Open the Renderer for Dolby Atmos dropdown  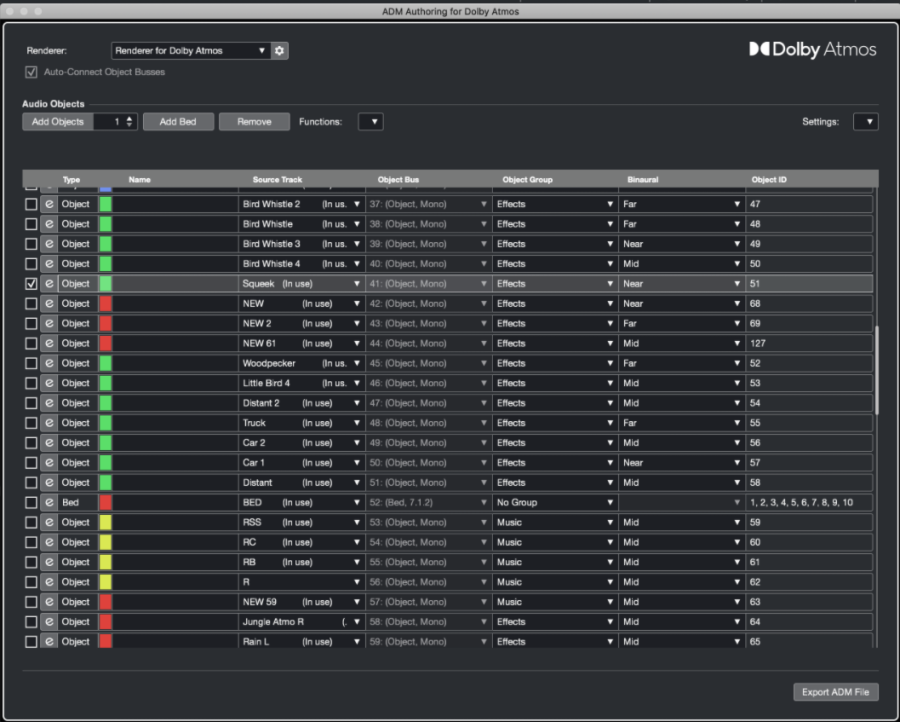191,51
